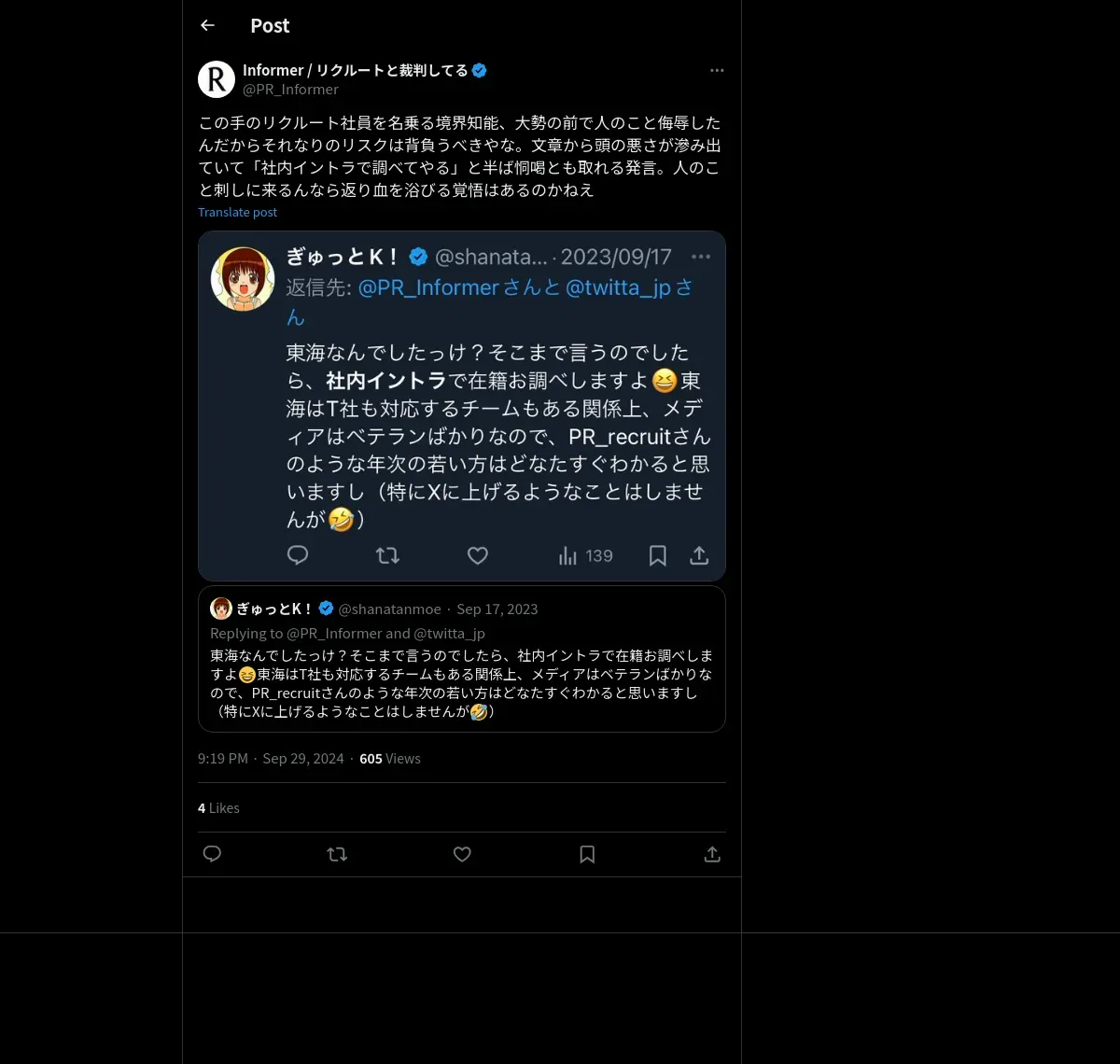This screenshot has width=1120, height=1064.
Task: Click the retweet icon inside the screenshot image
Action: pos(387,555)
